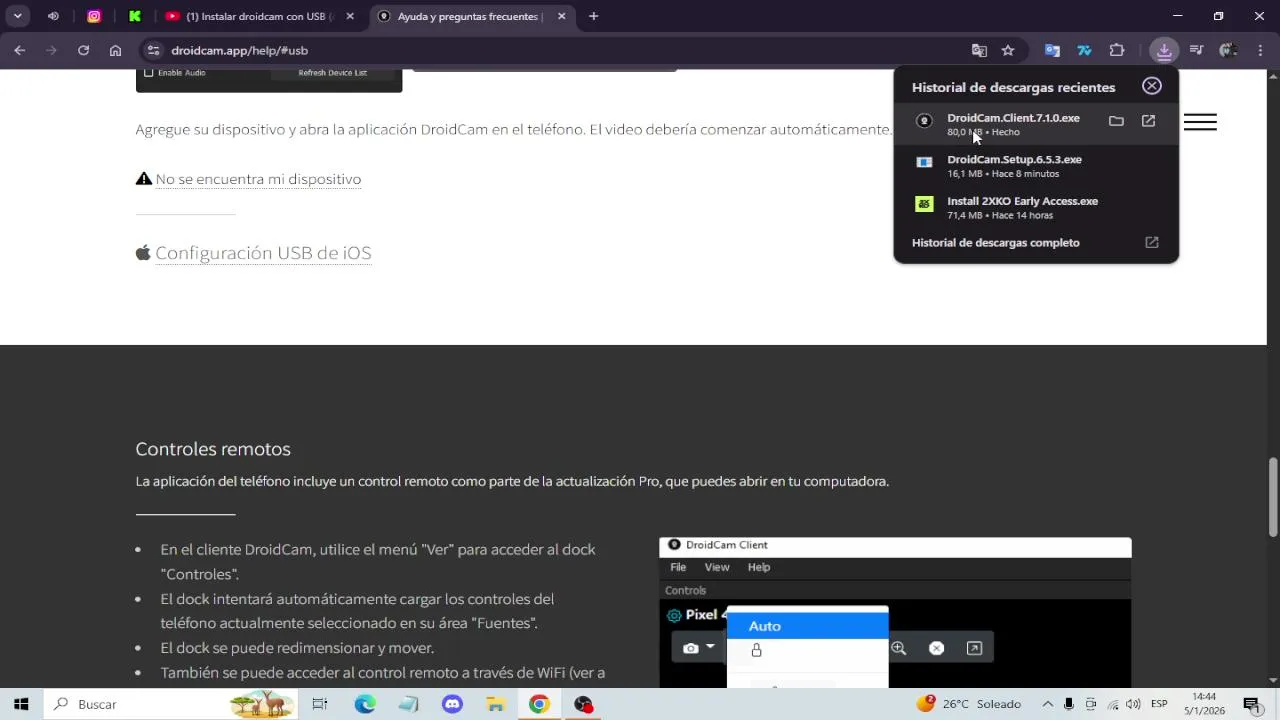Open the media controls button
1280x720 pixels.
click(1196, 50)
